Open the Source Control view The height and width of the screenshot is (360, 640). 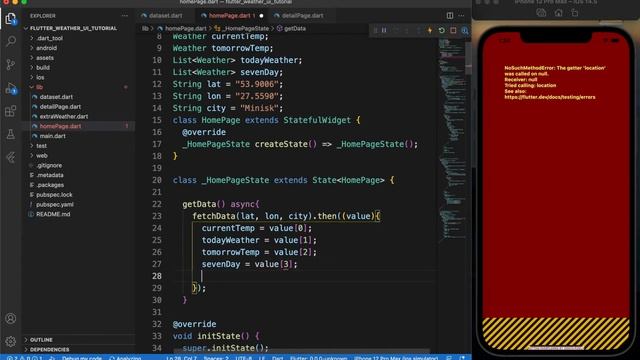pos(11,64)
